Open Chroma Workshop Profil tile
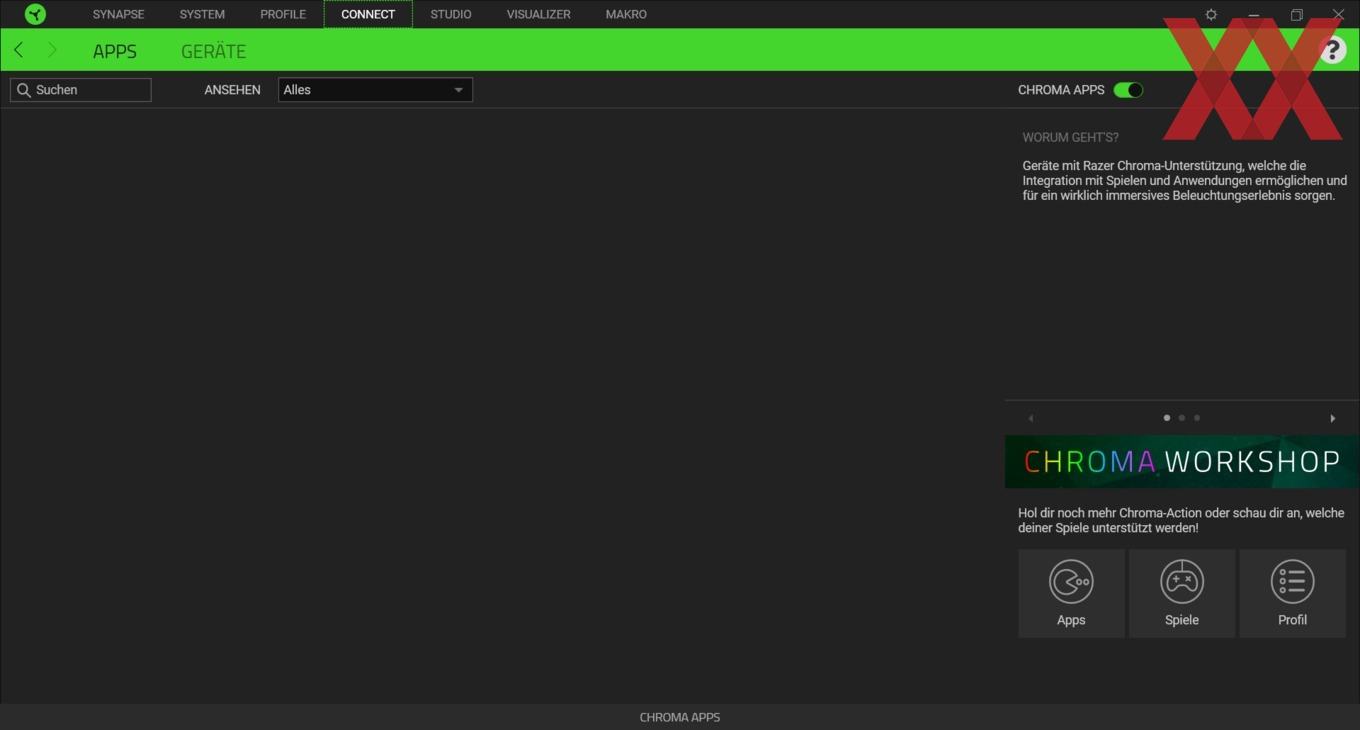The image size is (1360, 730). pyautogui.click(x=1292, y=593)
